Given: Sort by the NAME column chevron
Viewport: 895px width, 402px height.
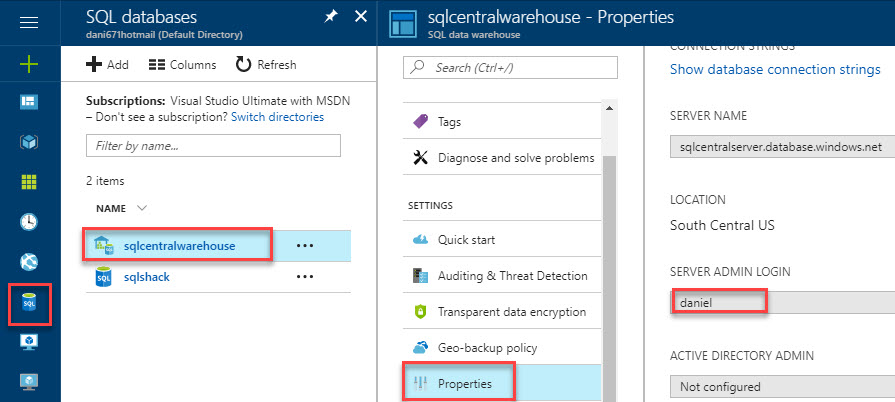Looking at the screenshot, I should tap(141, 208).
